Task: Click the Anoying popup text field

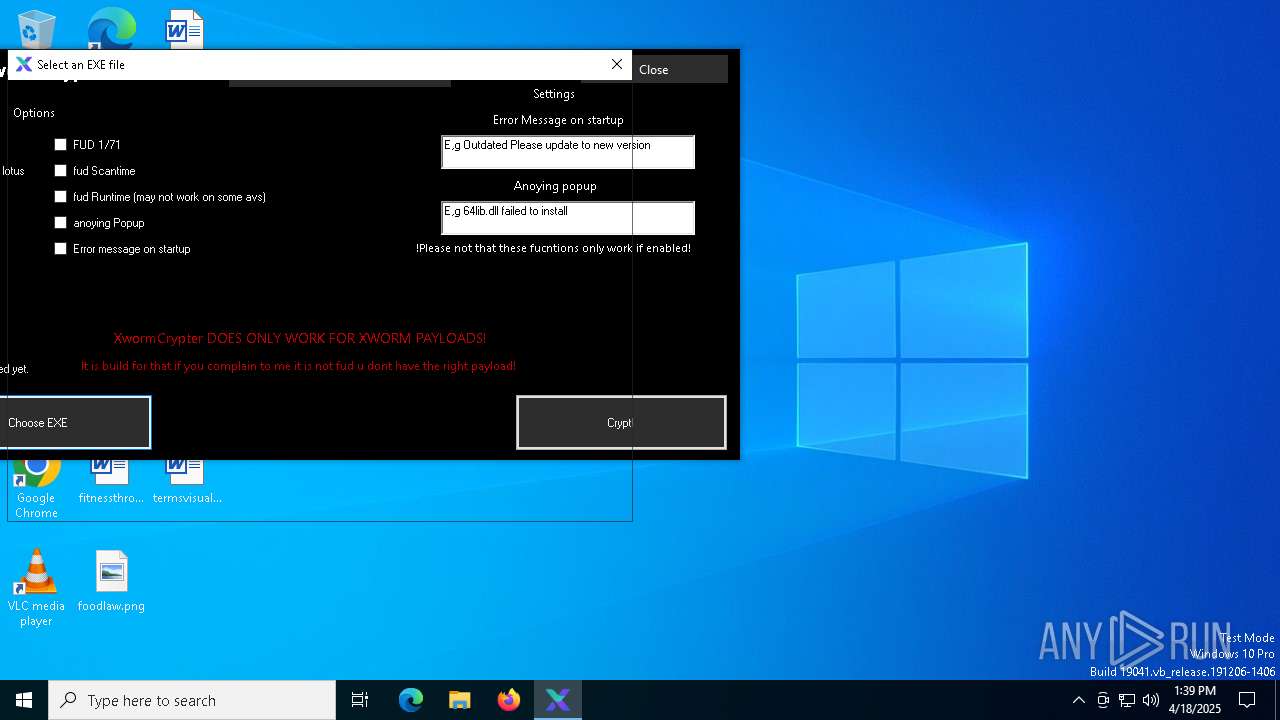Action: pos(568,218)
